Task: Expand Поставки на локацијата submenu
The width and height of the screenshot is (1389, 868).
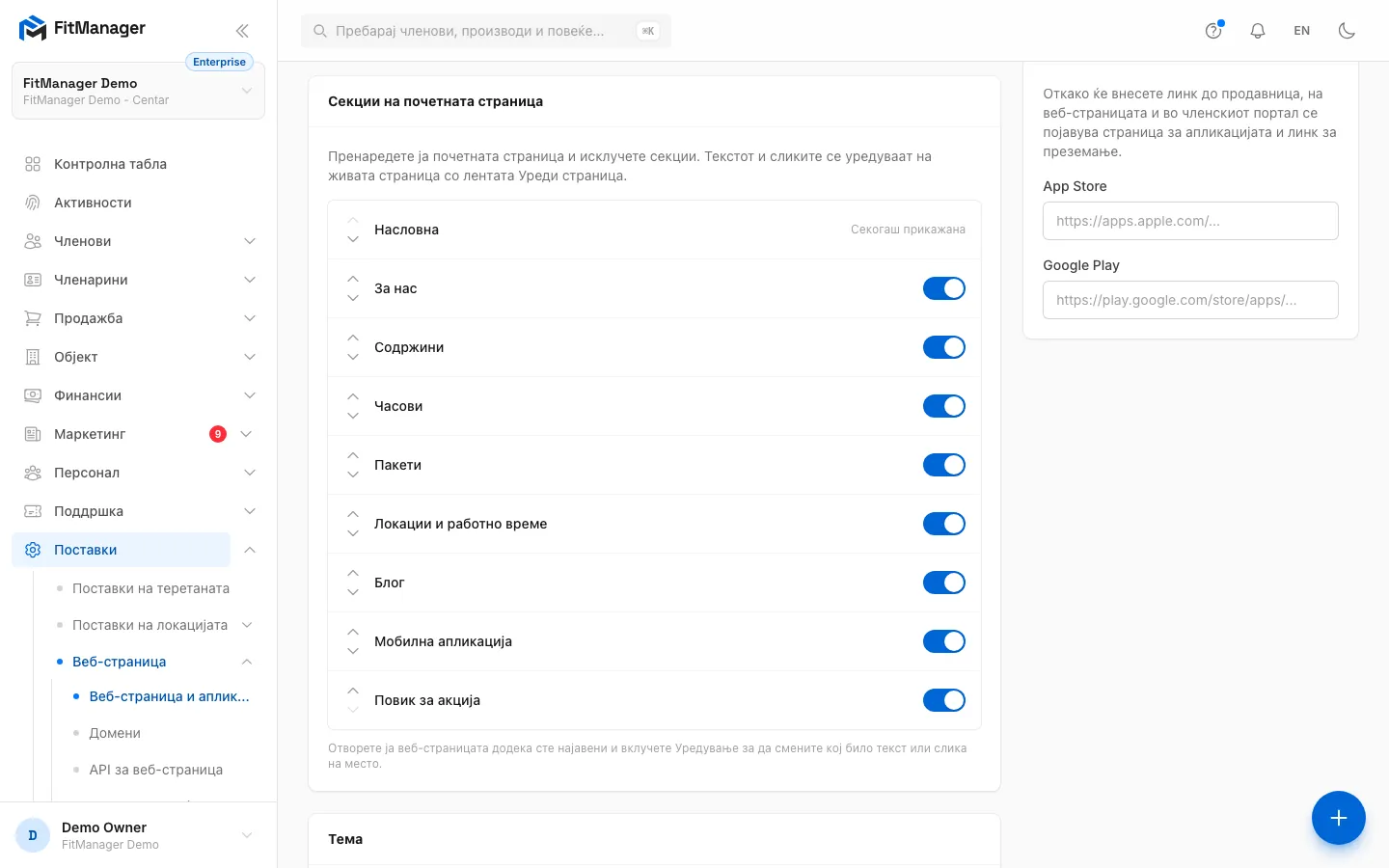Action: click(247, 625)
